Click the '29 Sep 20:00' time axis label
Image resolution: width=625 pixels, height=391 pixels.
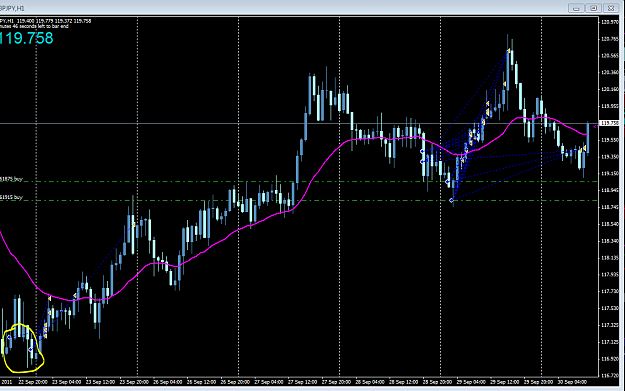(x=539, y=382)
